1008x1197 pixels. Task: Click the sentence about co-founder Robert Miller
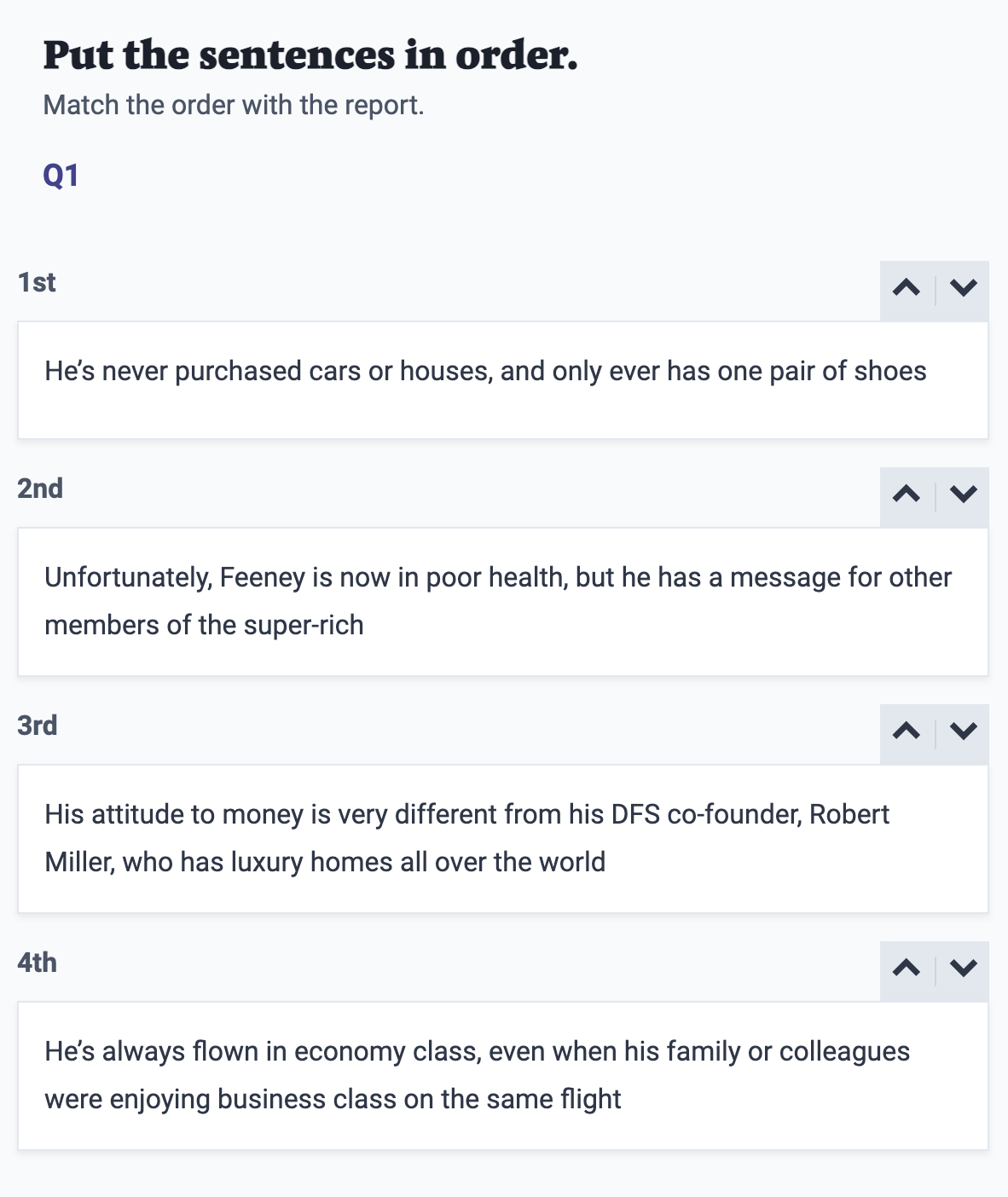click(502, 839)
